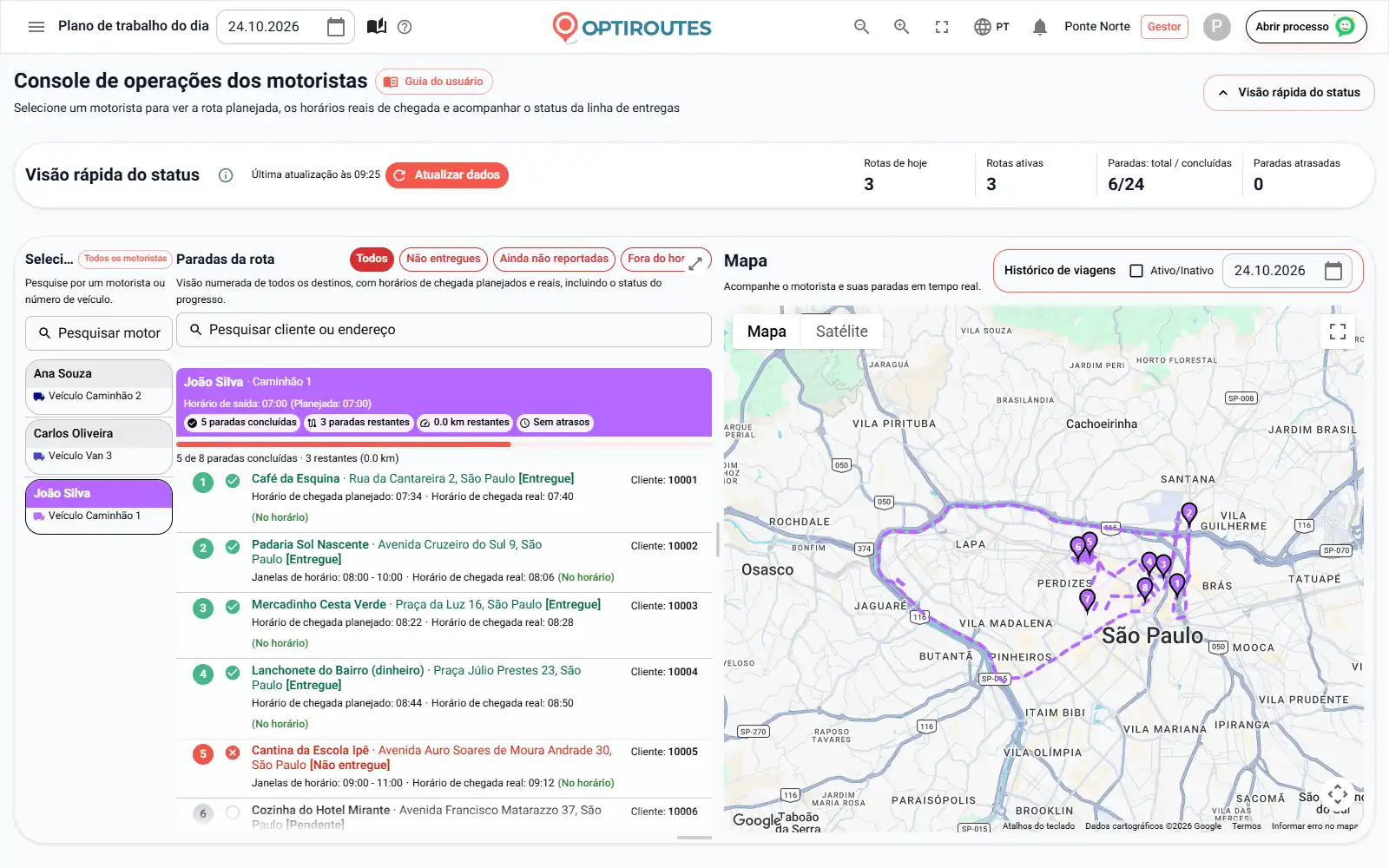Toggle map fullscreen view
Image resolution: width=1389 pixels, height=868 pixels.
[1338, 332]
